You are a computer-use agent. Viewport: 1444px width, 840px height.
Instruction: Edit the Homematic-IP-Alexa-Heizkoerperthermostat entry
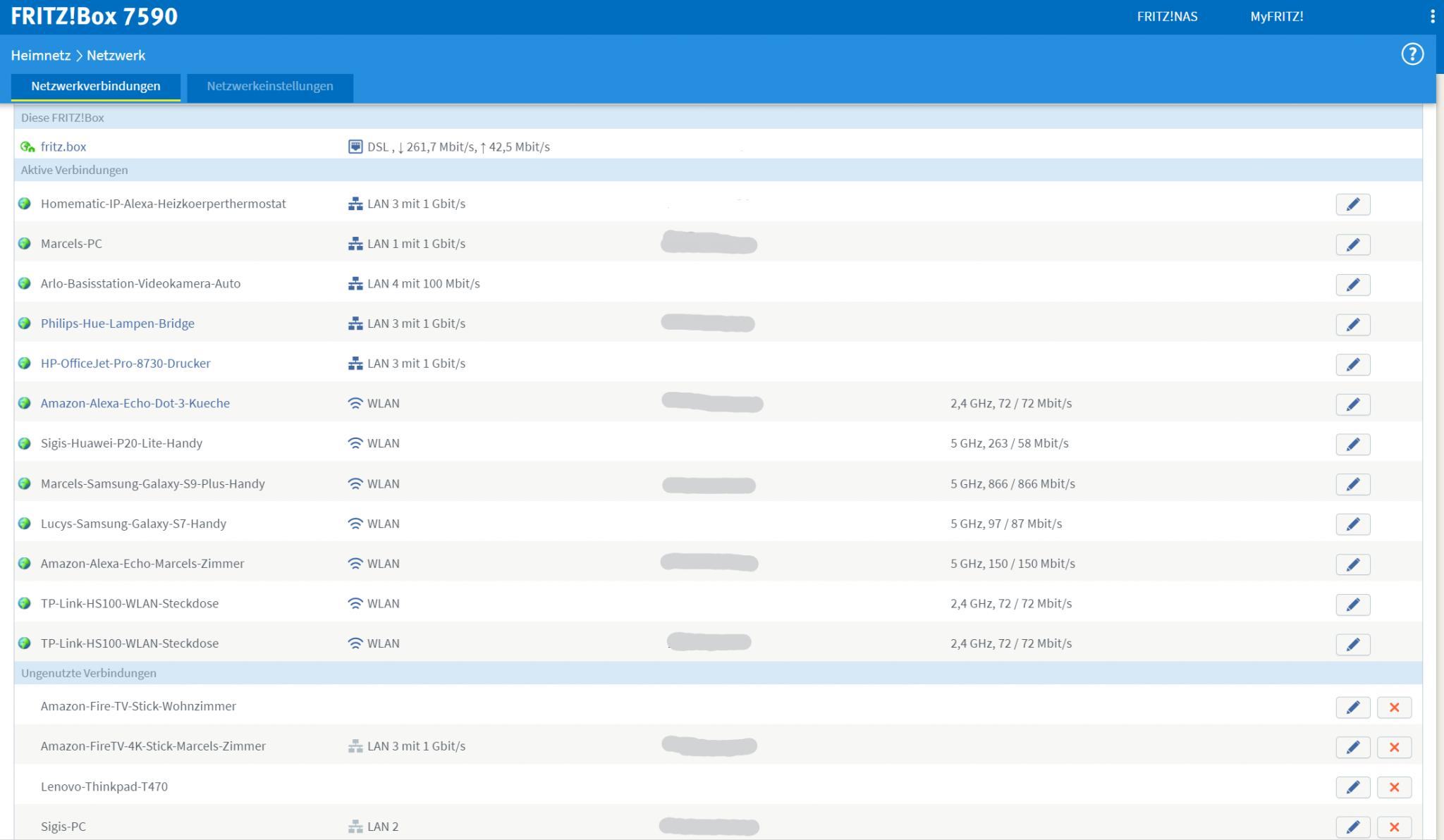click(1352, 204)
